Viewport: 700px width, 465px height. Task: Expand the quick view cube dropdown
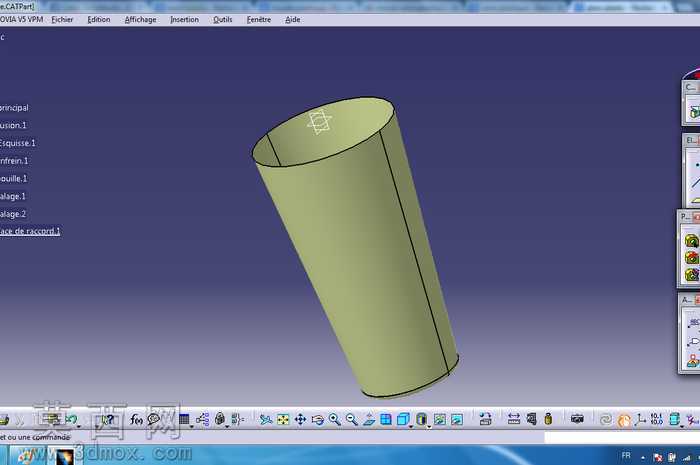click(411, 427)
